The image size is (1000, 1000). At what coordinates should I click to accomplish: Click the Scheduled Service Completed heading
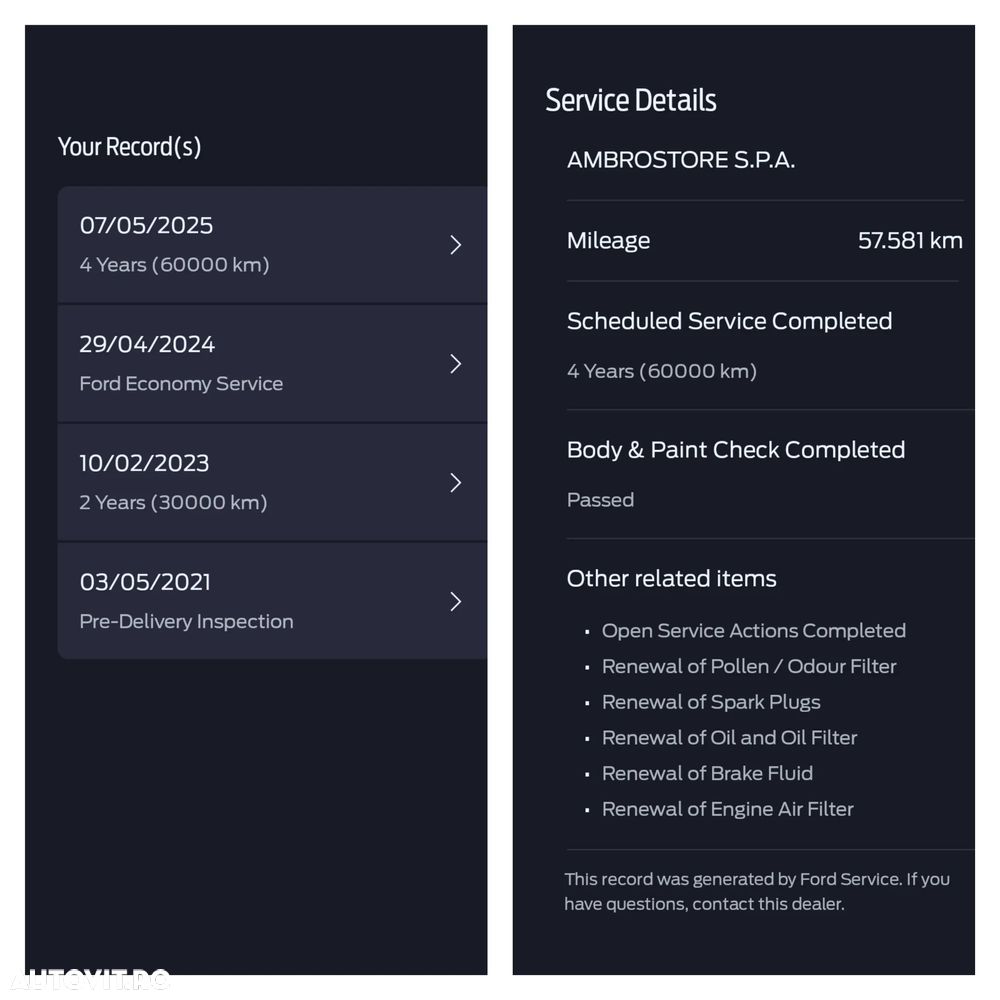(x=729, y=321)
